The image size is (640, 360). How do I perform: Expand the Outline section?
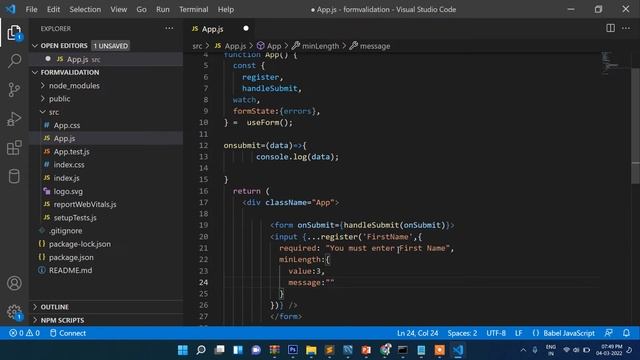(106, 307)
